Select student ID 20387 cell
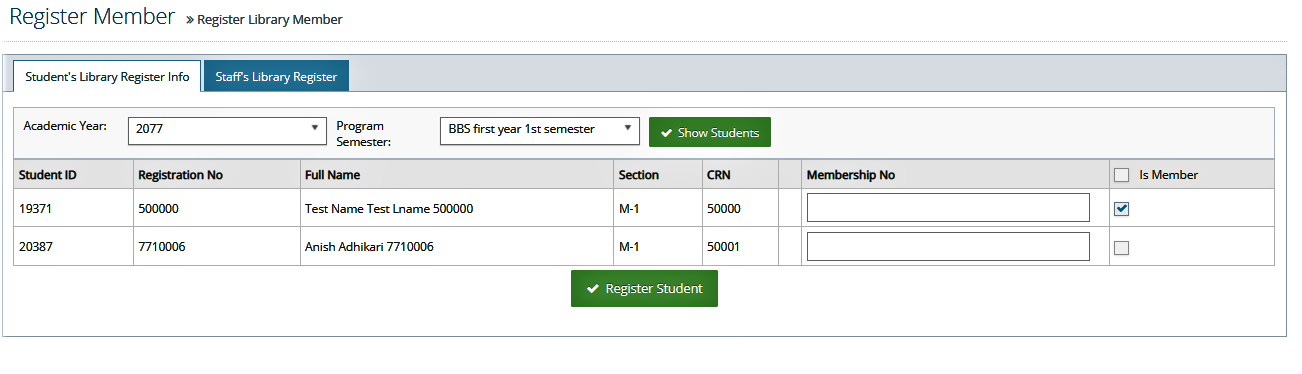The image size is (1302, 374). click(x=73, y=247)
